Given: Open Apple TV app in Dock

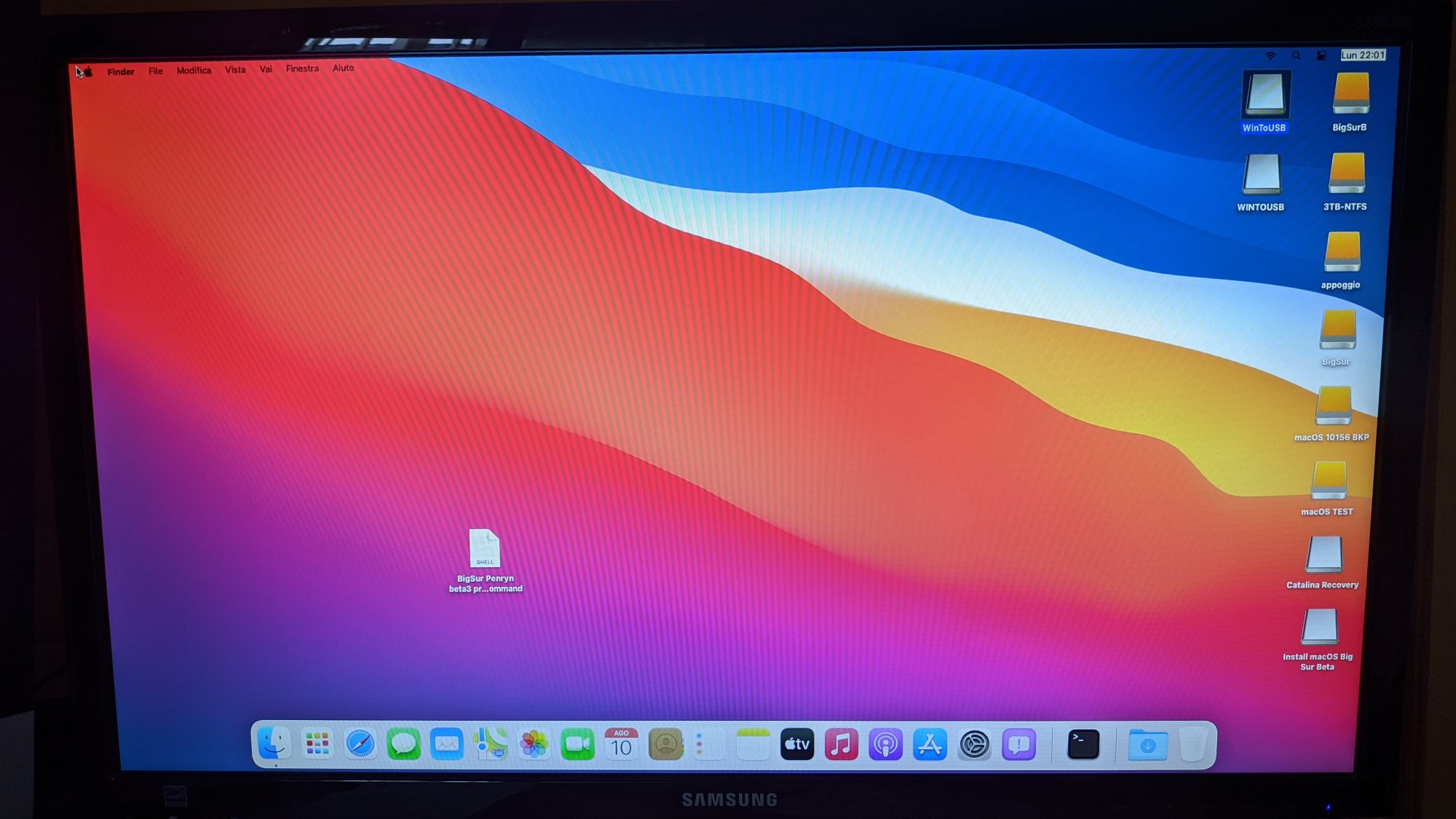Looking at the screenshot, I should coord(797,745).
